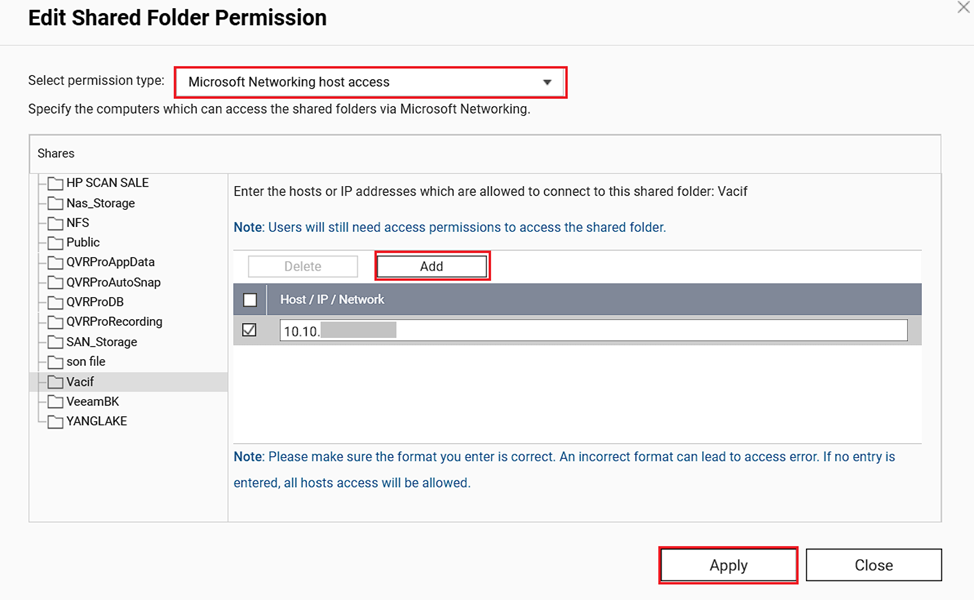The height and width of the screenshot is (600, 974).
Task: Click the YANGLAKE folder icon
Action: tap(56, 422)
